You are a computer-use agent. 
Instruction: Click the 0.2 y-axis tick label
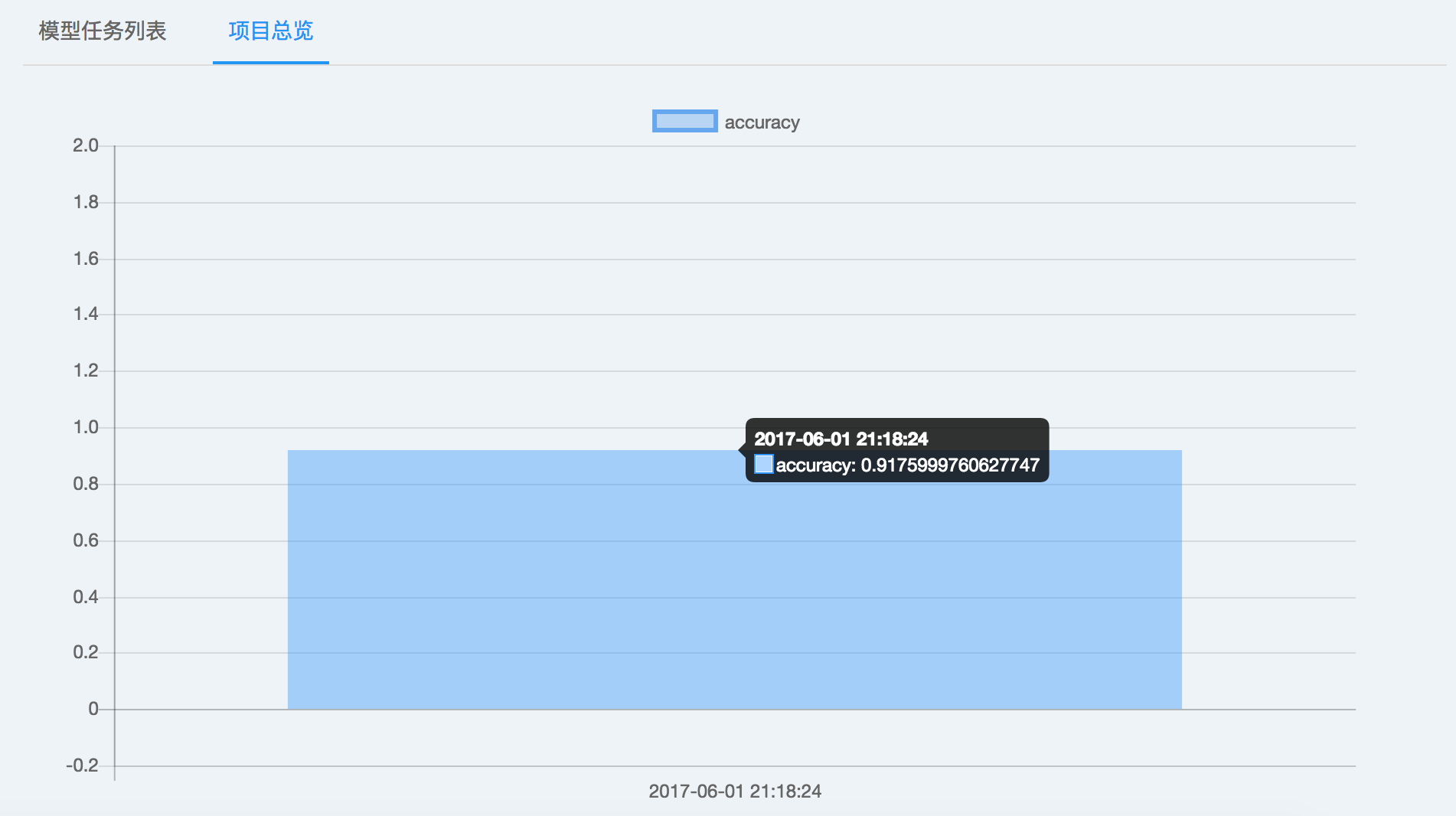86,652
